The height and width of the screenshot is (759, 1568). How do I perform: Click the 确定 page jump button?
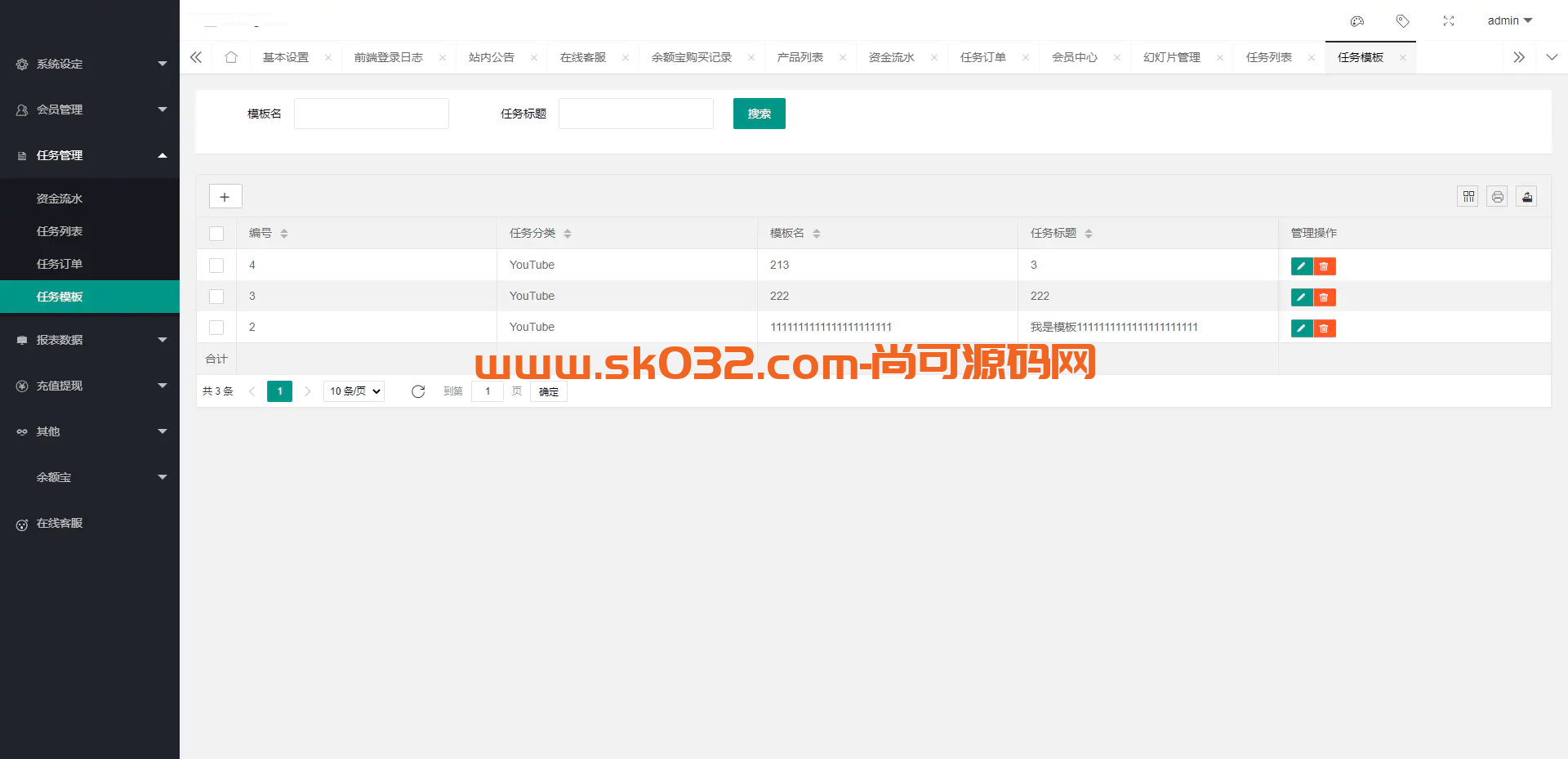point(549,391)
